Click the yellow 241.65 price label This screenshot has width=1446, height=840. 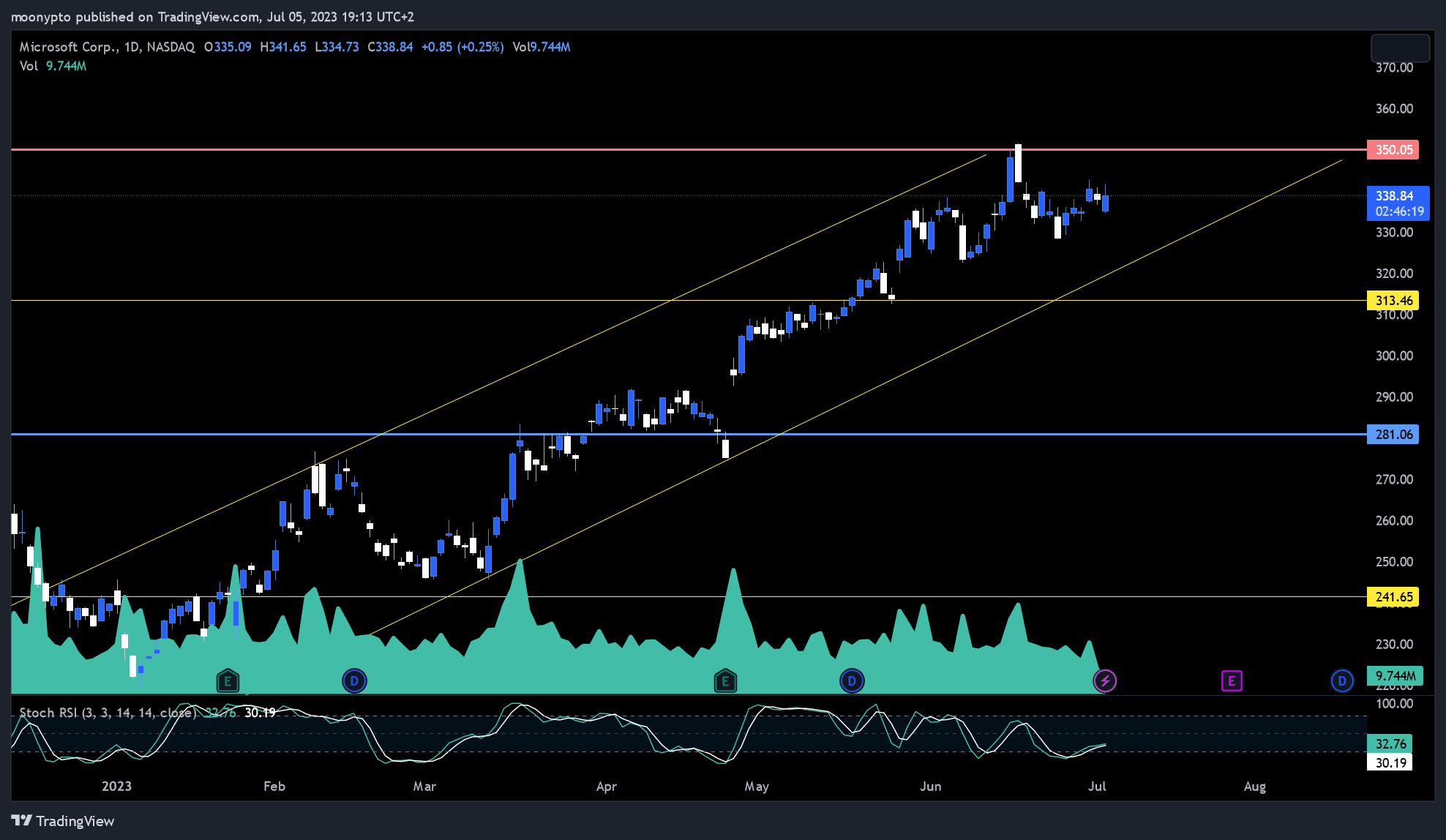[x=1393, y=597]
